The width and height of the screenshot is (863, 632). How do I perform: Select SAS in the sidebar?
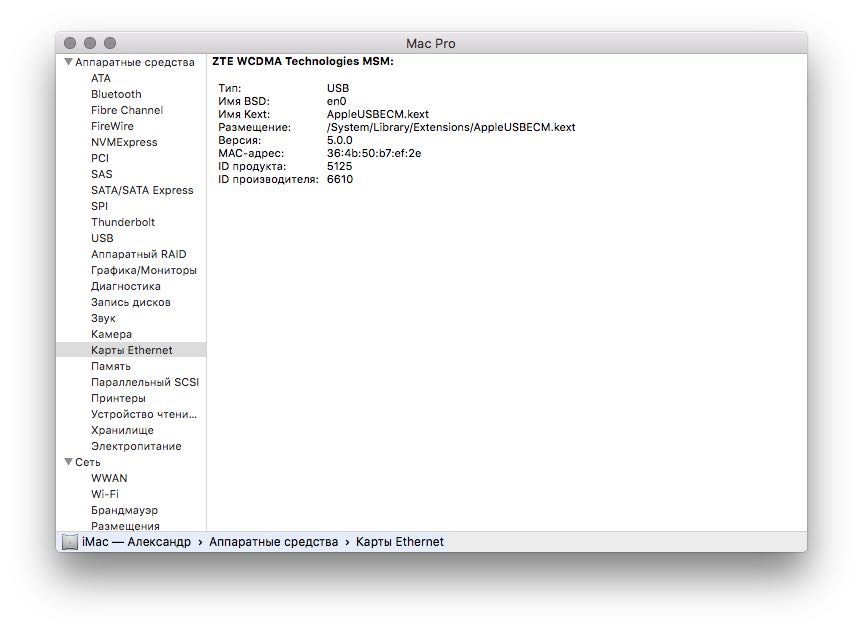pyautogui.click(x=102, y=174)
